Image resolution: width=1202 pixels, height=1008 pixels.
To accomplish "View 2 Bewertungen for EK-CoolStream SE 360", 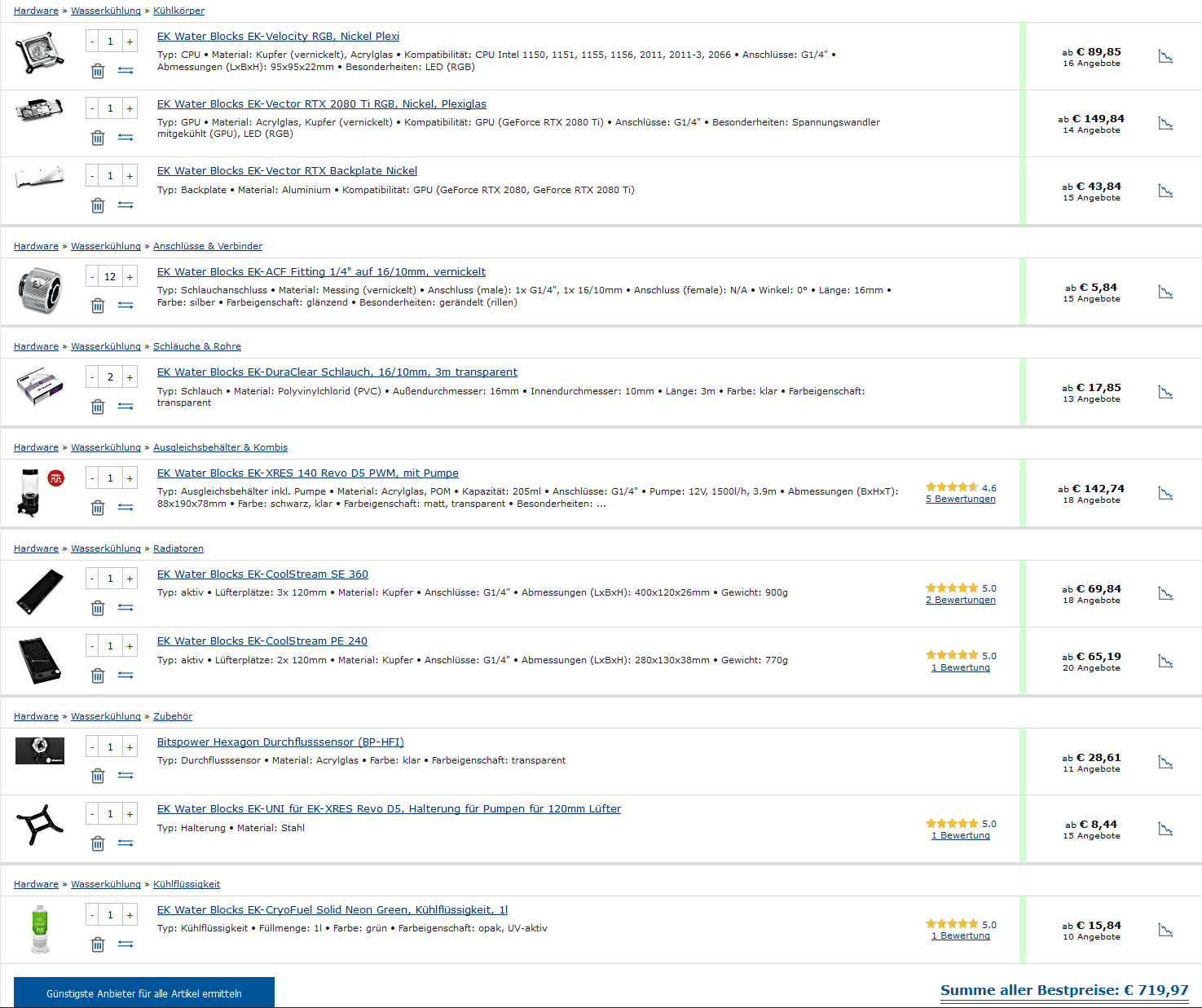I will pos(961,600).
